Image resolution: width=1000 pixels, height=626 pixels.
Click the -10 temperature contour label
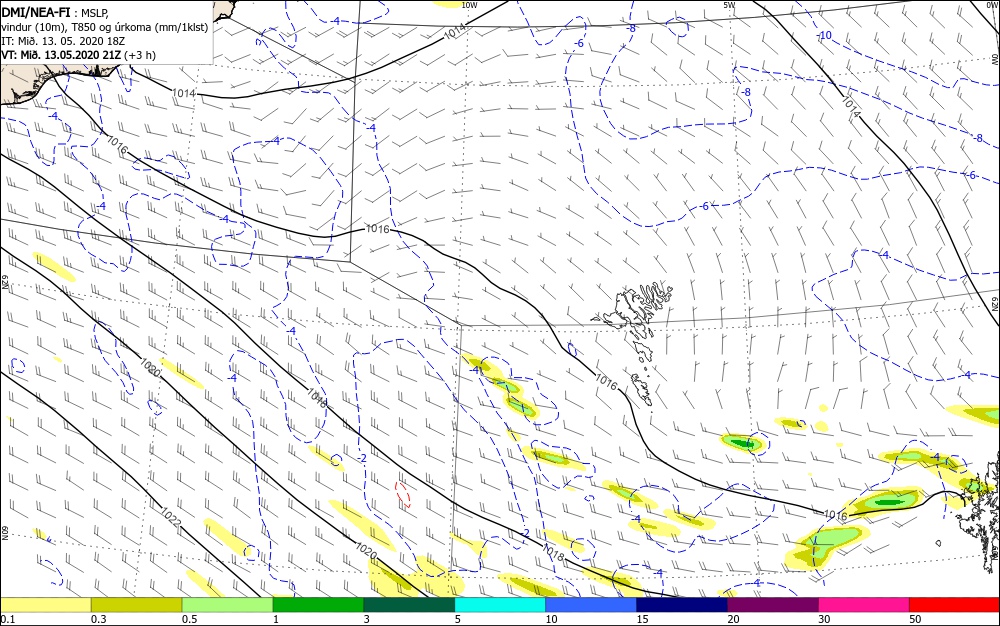coord(825,35)
